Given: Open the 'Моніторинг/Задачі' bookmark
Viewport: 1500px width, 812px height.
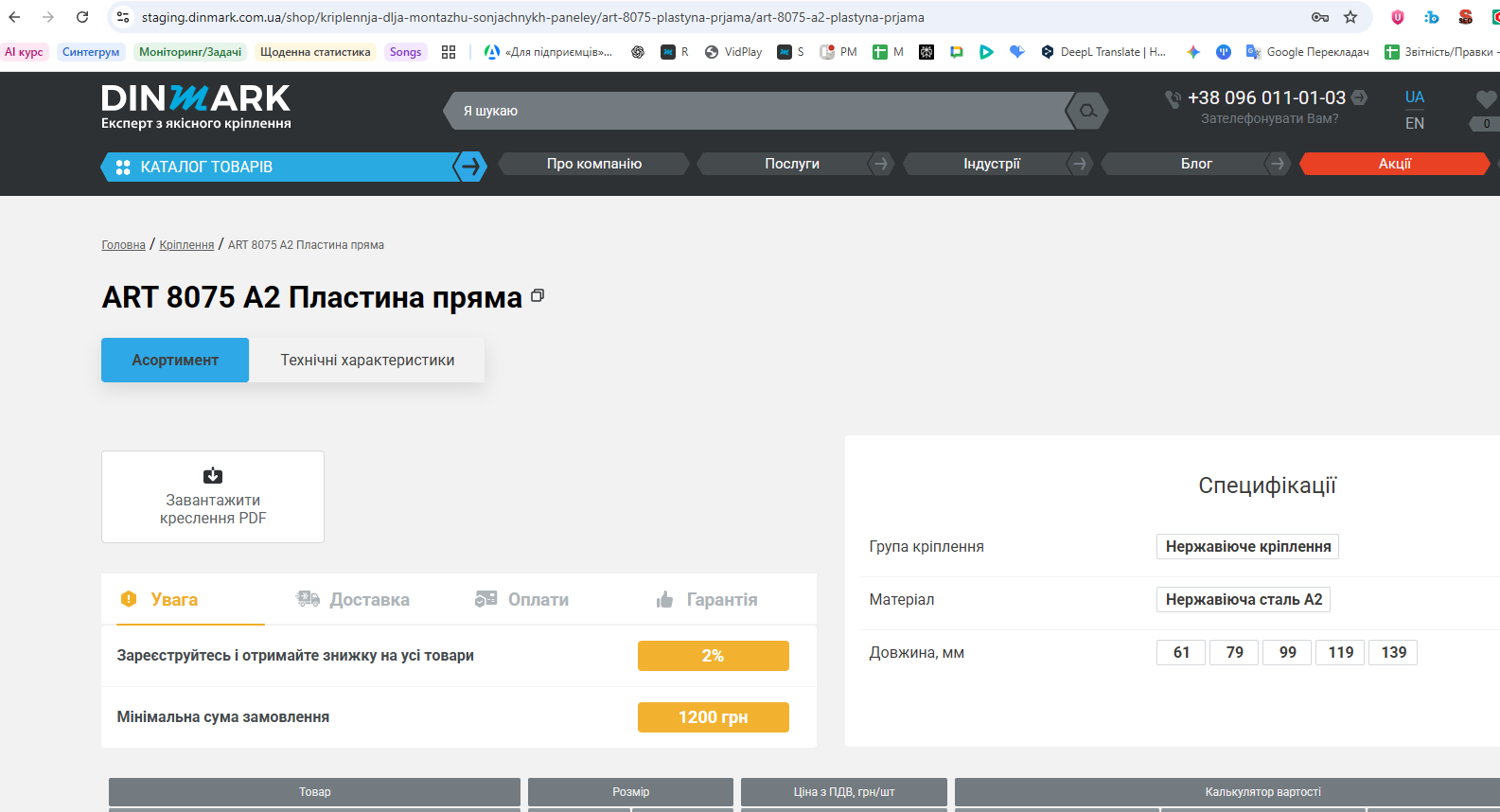Looking at the screenshot, I should (x=190, y=52).
